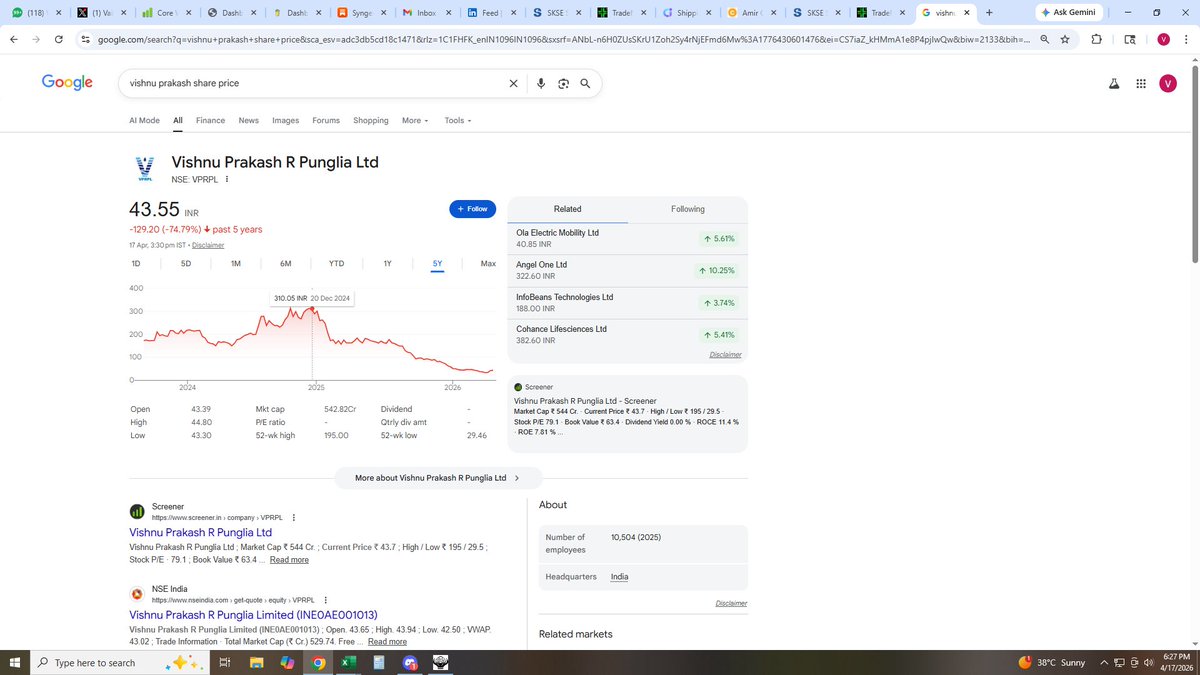Start voice search with microphone icon
The width and height of the screenshot is (1200, 675).
coord(541,83)
